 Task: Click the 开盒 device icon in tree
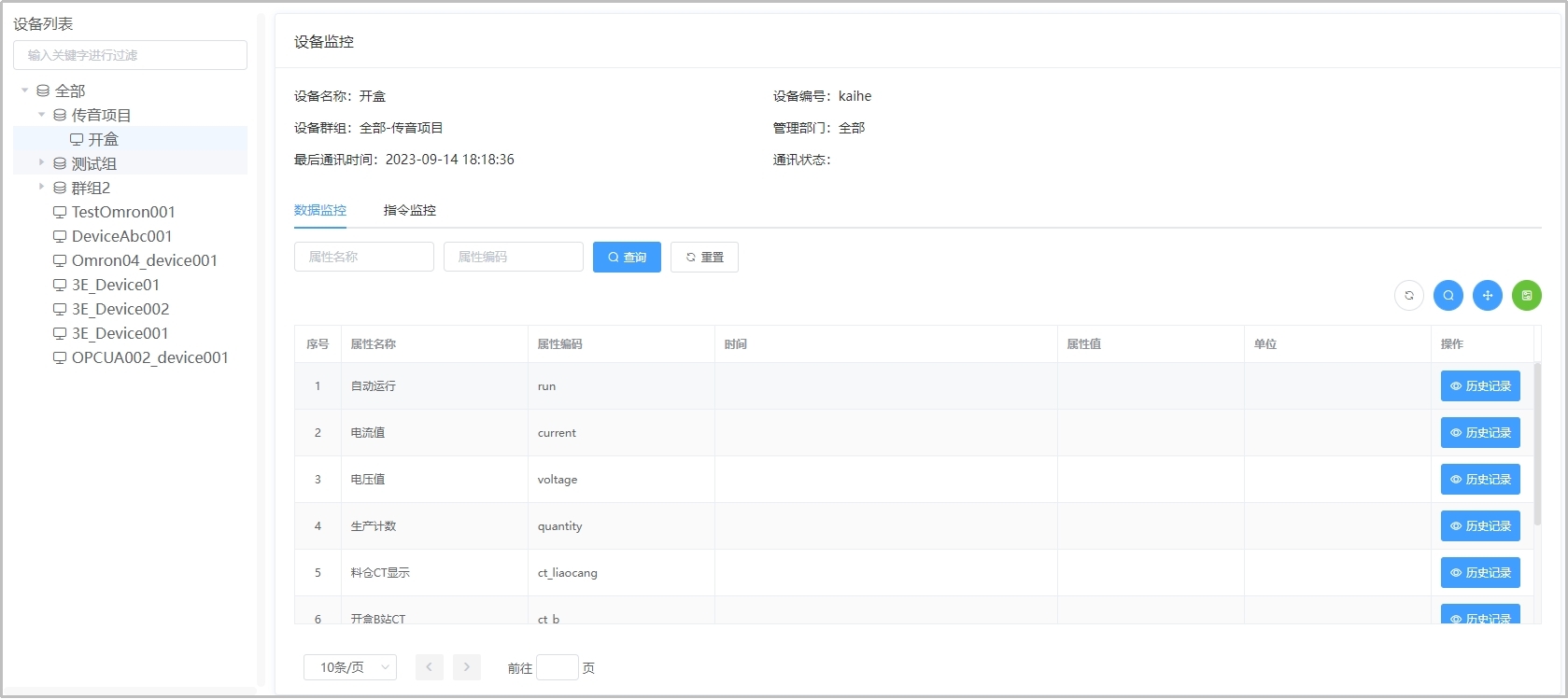click(x=77, y=139)
